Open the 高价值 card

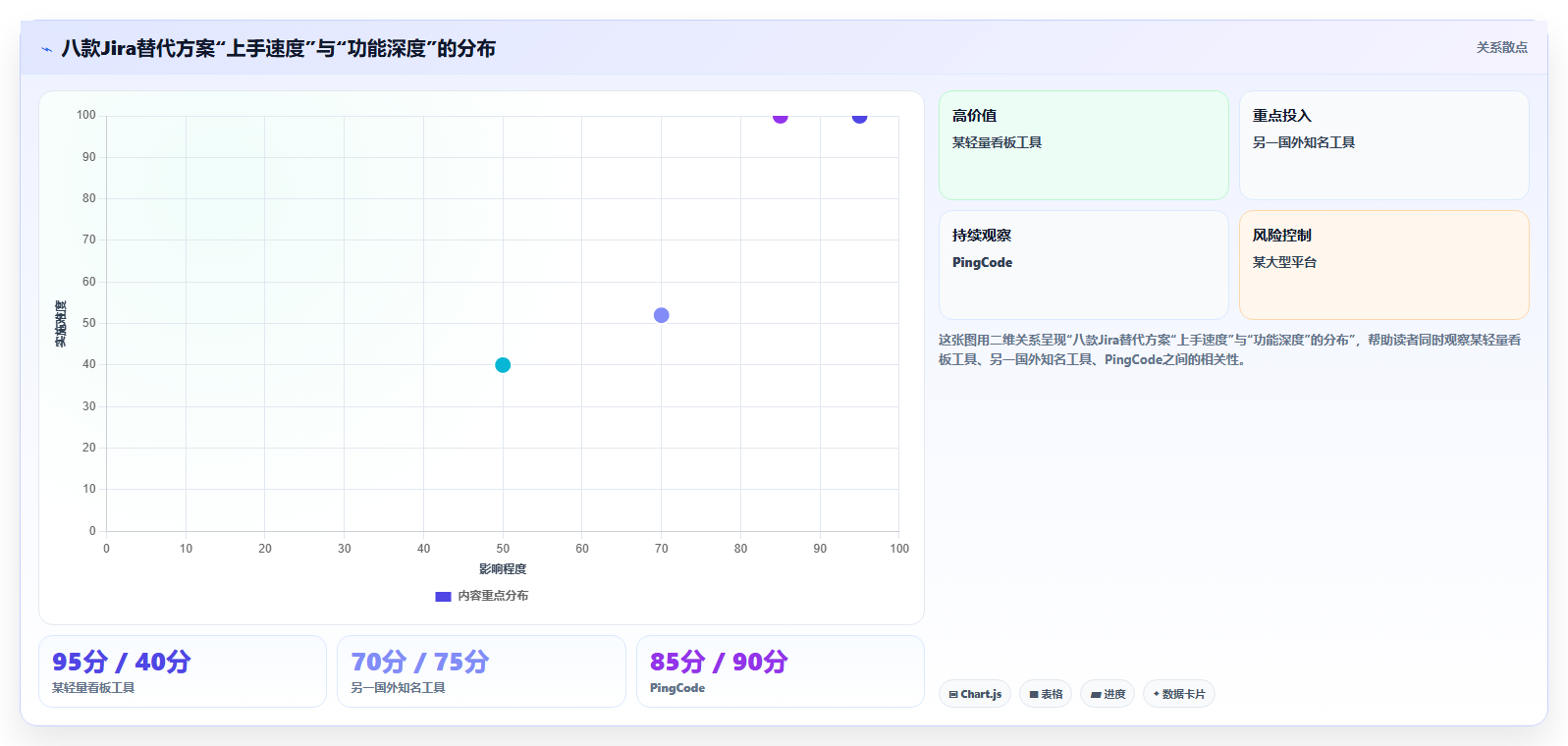coord(1084,145)
